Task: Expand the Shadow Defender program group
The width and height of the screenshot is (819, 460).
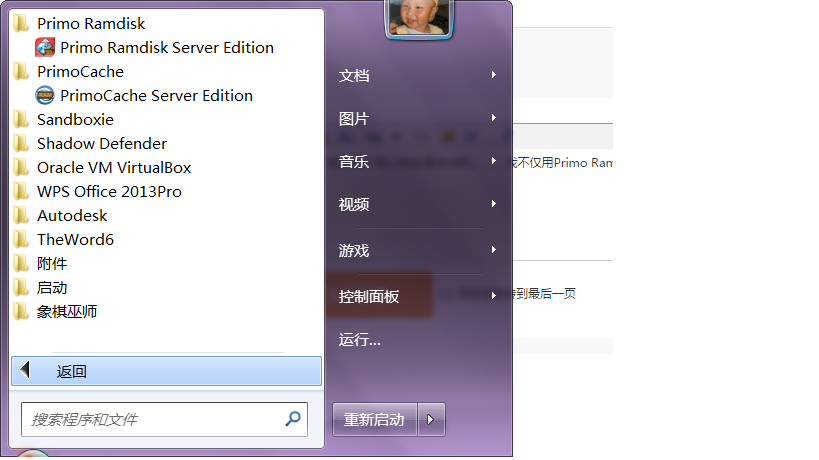Action: click(x=102, y=144)
